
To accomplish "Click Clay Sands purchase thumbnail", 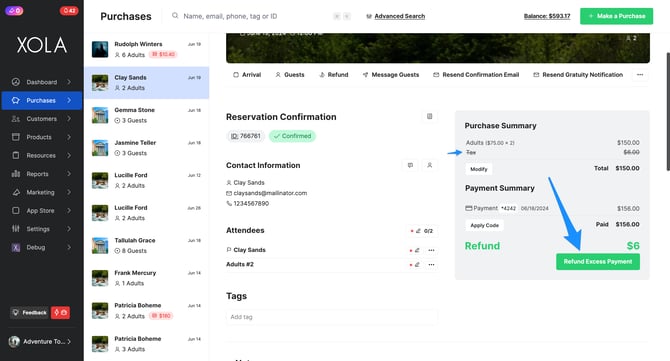I will [100, 83].
